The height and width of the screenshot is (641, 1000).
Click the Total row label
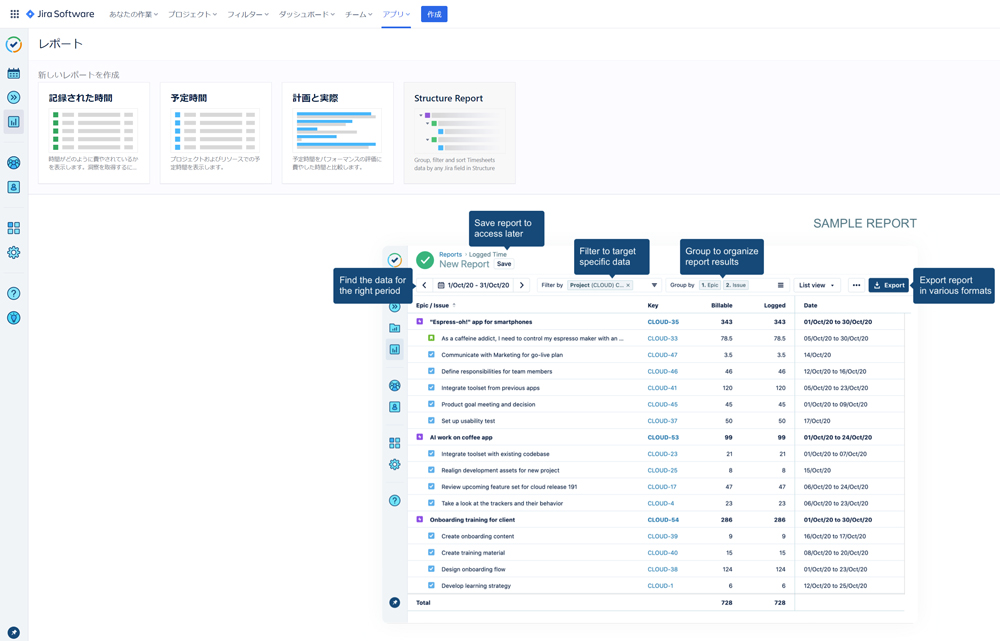(423, 602)
